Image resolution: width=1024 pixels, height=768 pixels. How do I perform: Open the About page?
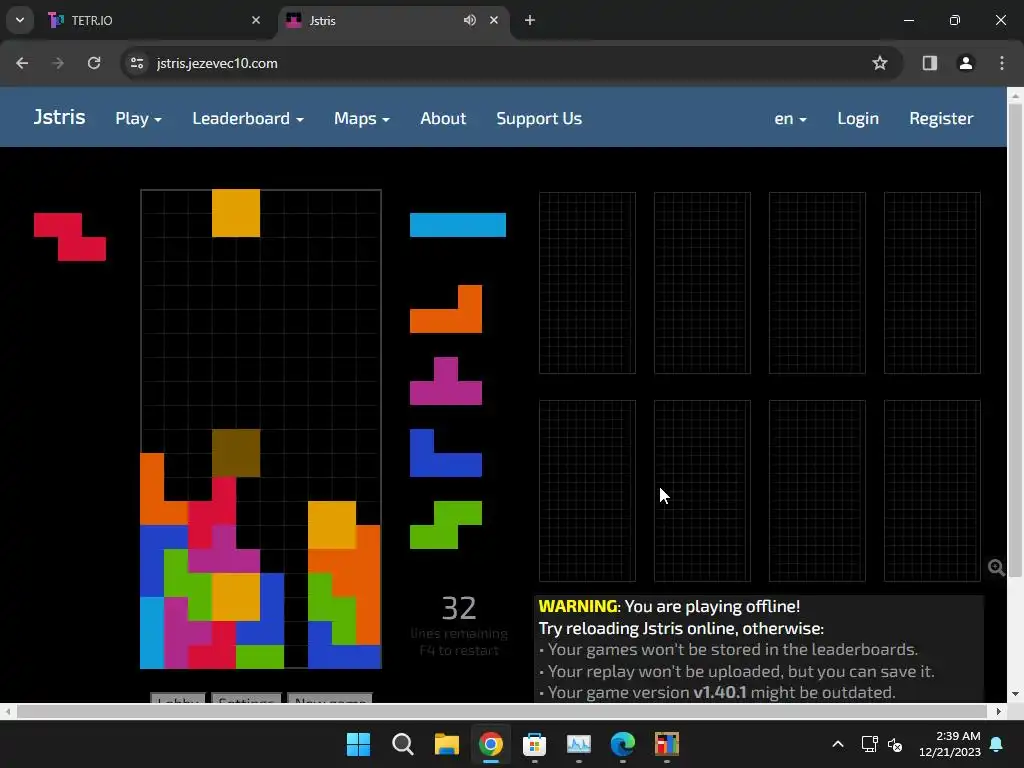point(443,118)
